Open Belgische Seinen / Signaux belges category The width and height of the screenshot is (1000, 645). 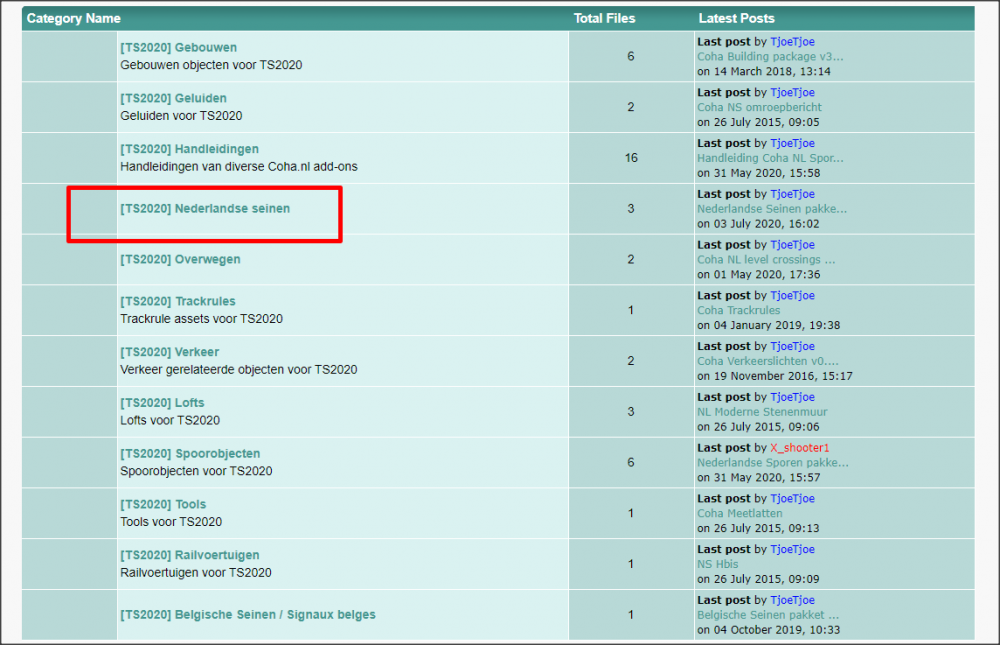click(x=248, y=615)
